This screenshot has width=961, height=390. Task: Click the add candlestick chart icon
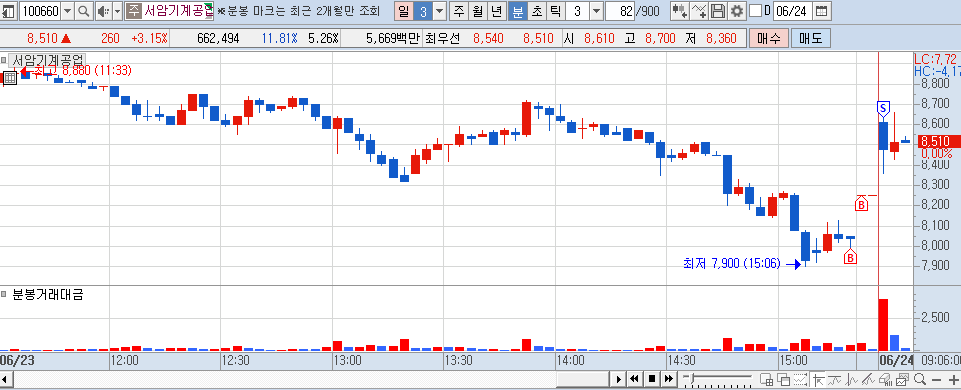pyautogui.click(x=679, y=11)
